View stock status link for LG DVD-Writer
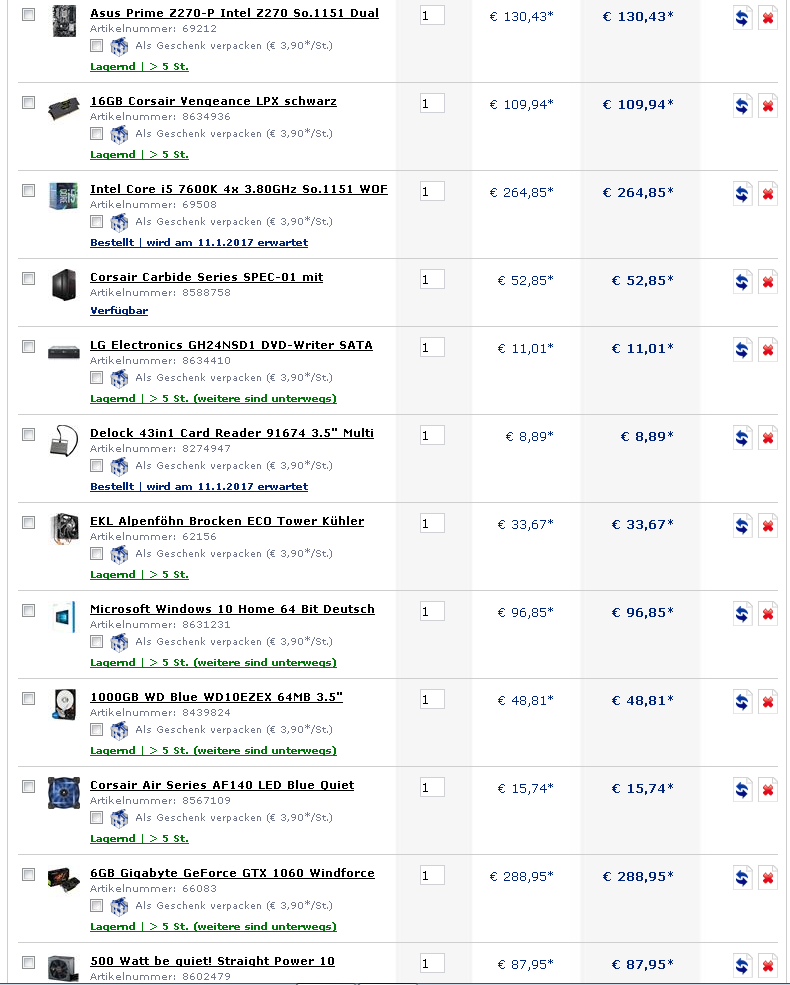790x985 pixels. coord(214,398)
